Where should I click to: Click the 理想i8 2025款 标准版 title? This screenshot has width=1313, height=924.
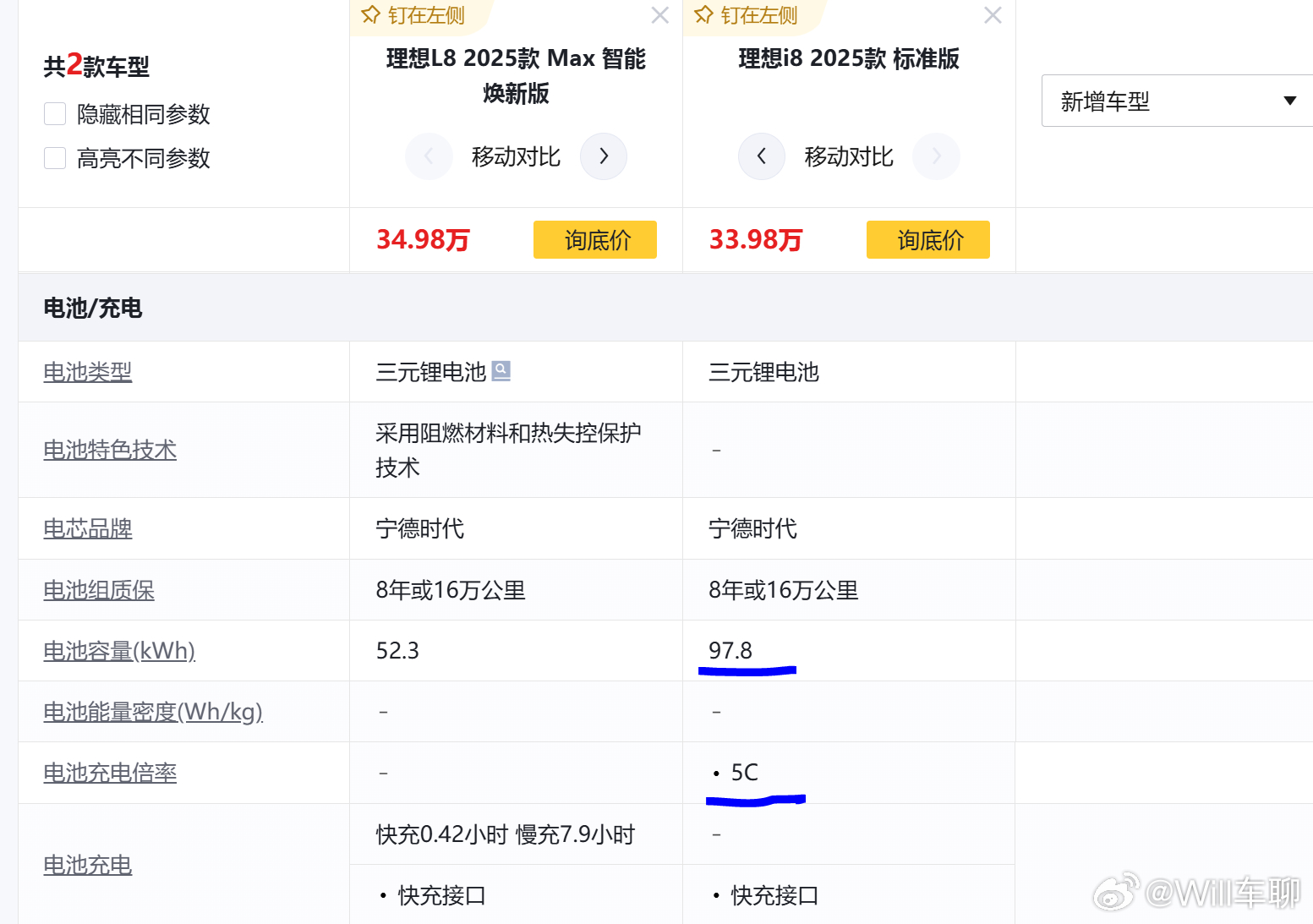pos(849,58)
